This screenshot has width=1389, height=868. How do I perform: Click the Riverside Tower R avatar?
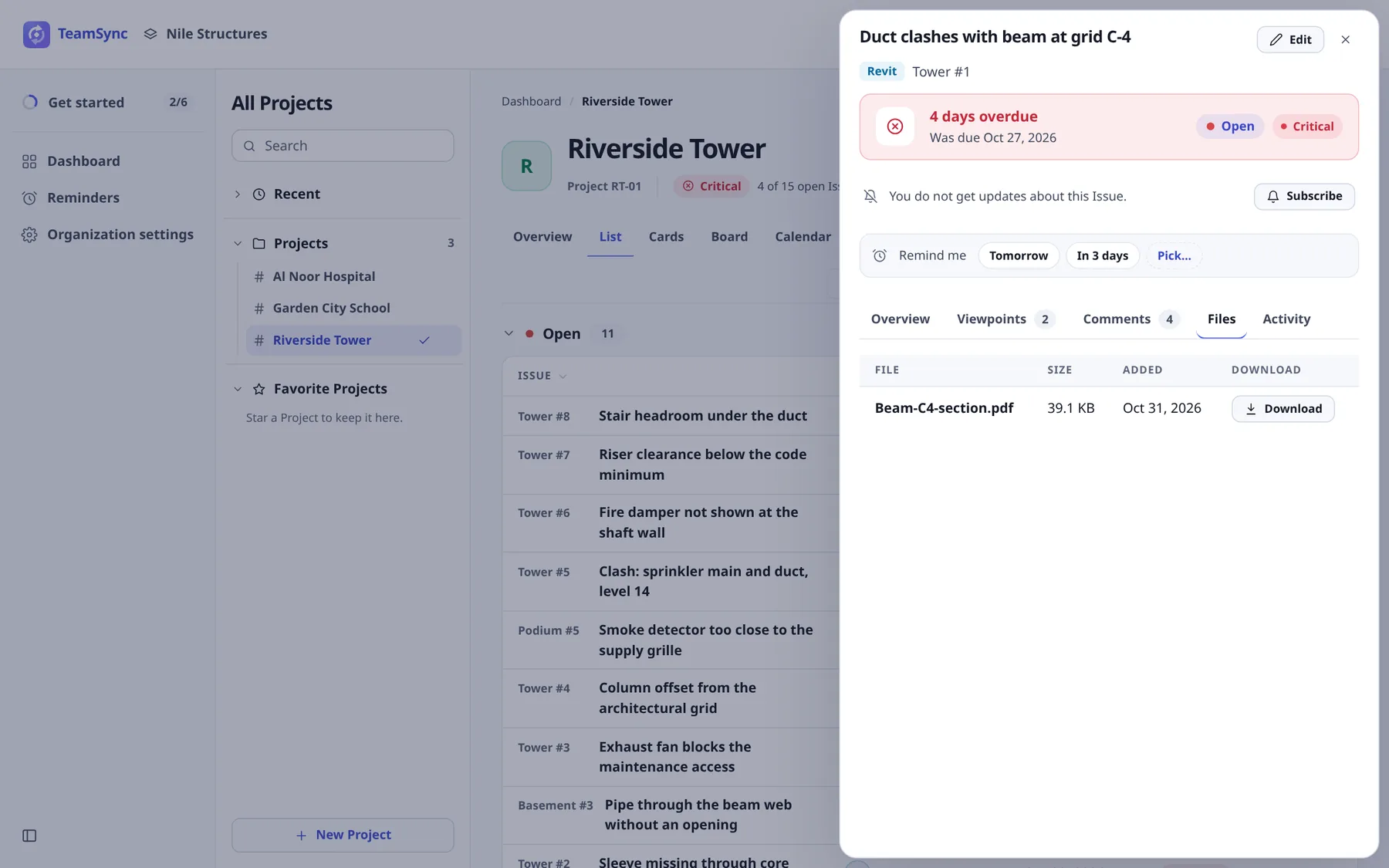pos(526,166)
